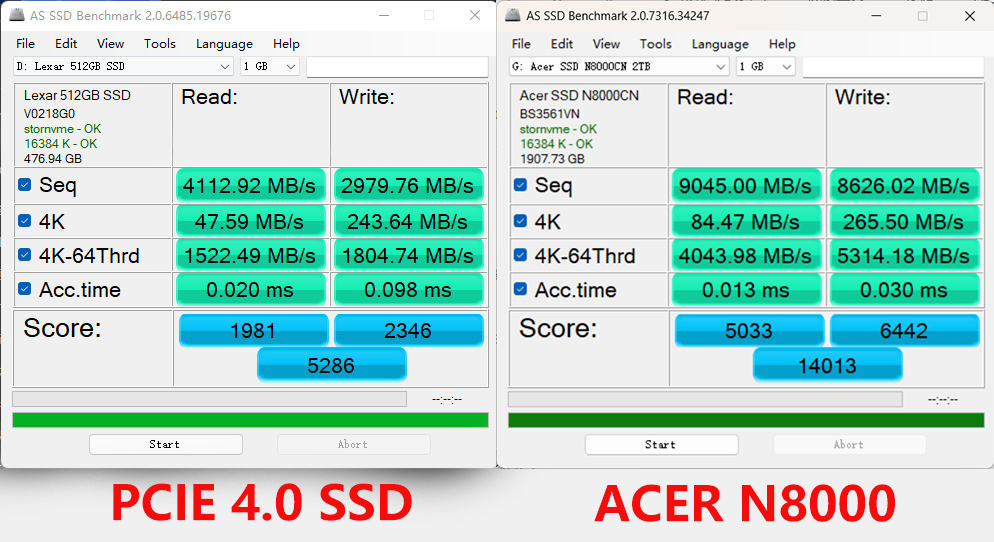Uncheck the Seq test in the Lexar window
This screenshot has width=994, height=542.
(24, 185)
